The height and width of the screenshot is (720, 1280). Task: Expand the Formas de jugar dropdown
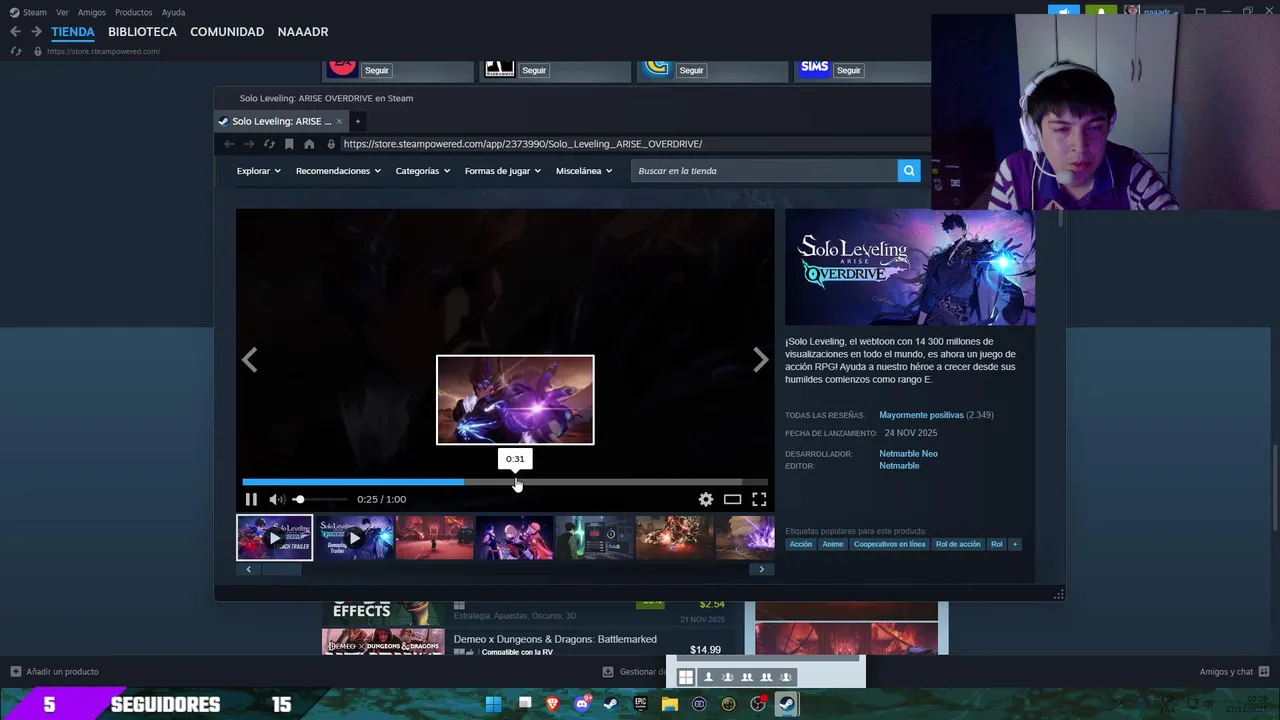503,171
